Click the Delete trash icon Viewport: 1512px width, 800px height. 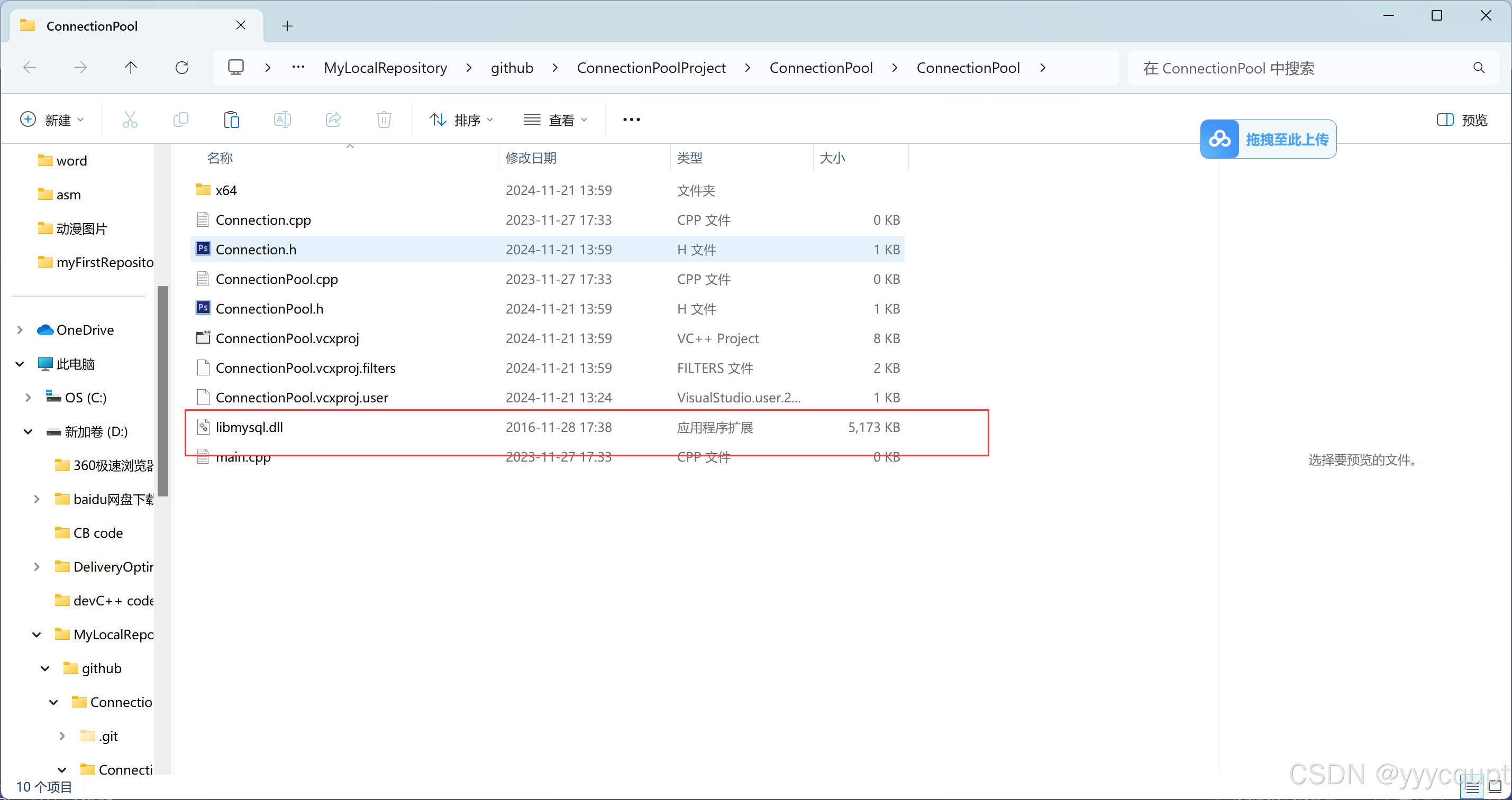[x=384, y=119]
